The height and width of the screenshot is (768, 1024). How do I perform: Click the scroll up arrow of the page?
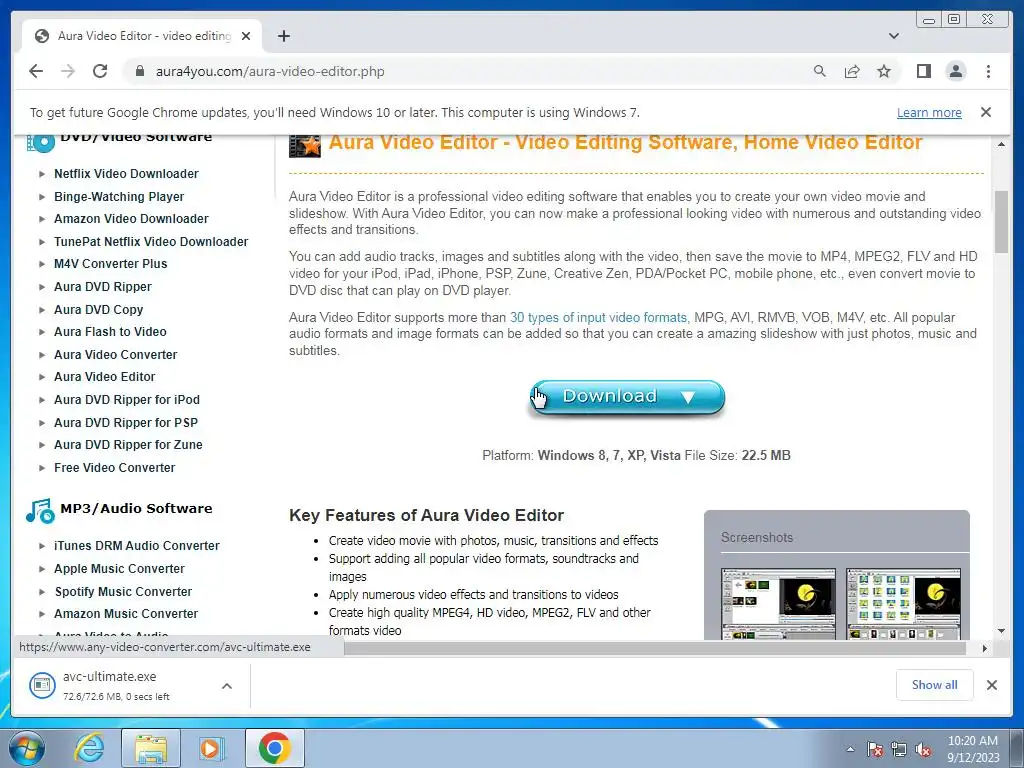(x=1001, y=144)
